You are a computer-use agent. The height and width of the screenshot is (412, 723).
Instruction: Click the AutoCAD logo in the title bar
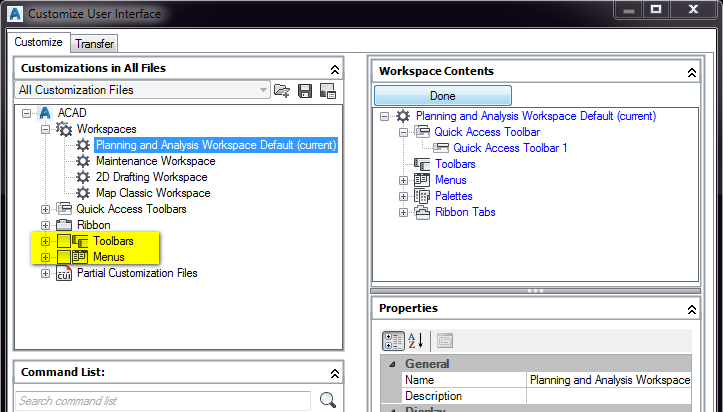[x=15, y=14]
